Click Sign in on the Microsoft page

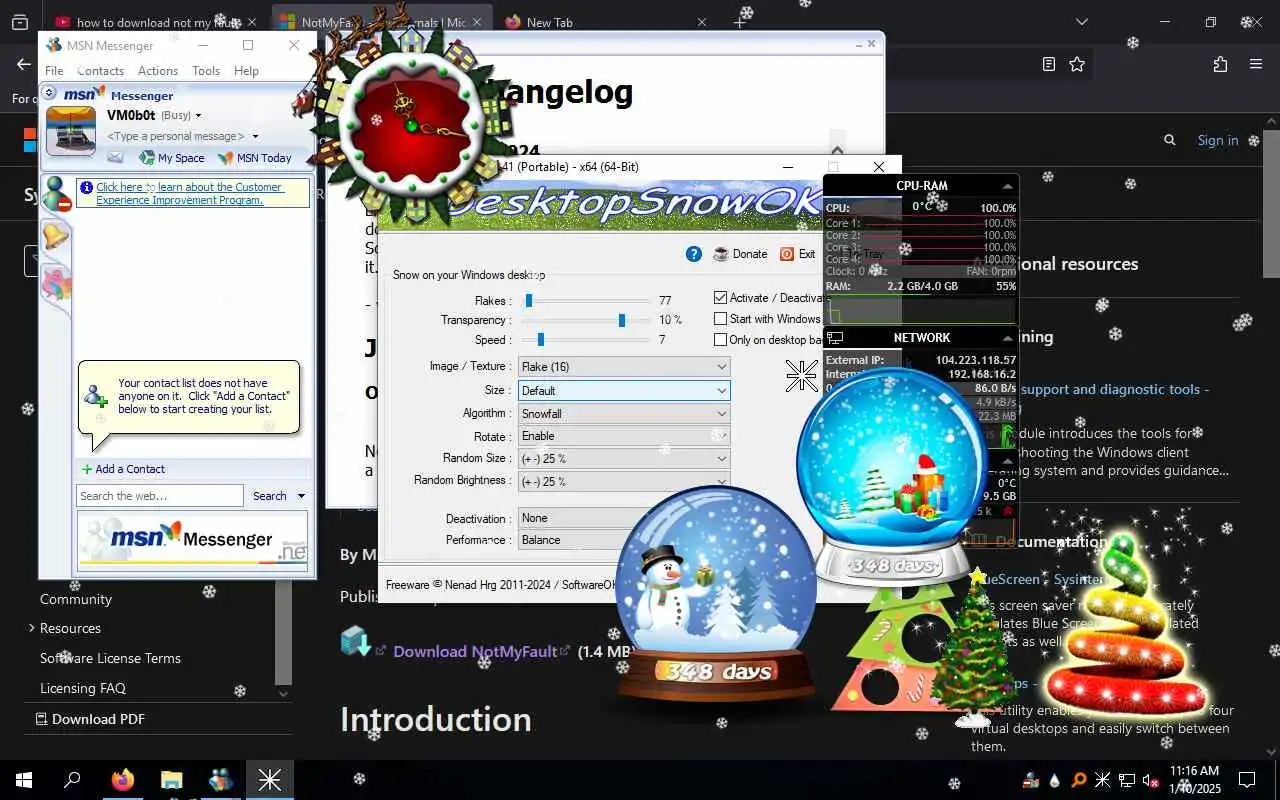1218,141
